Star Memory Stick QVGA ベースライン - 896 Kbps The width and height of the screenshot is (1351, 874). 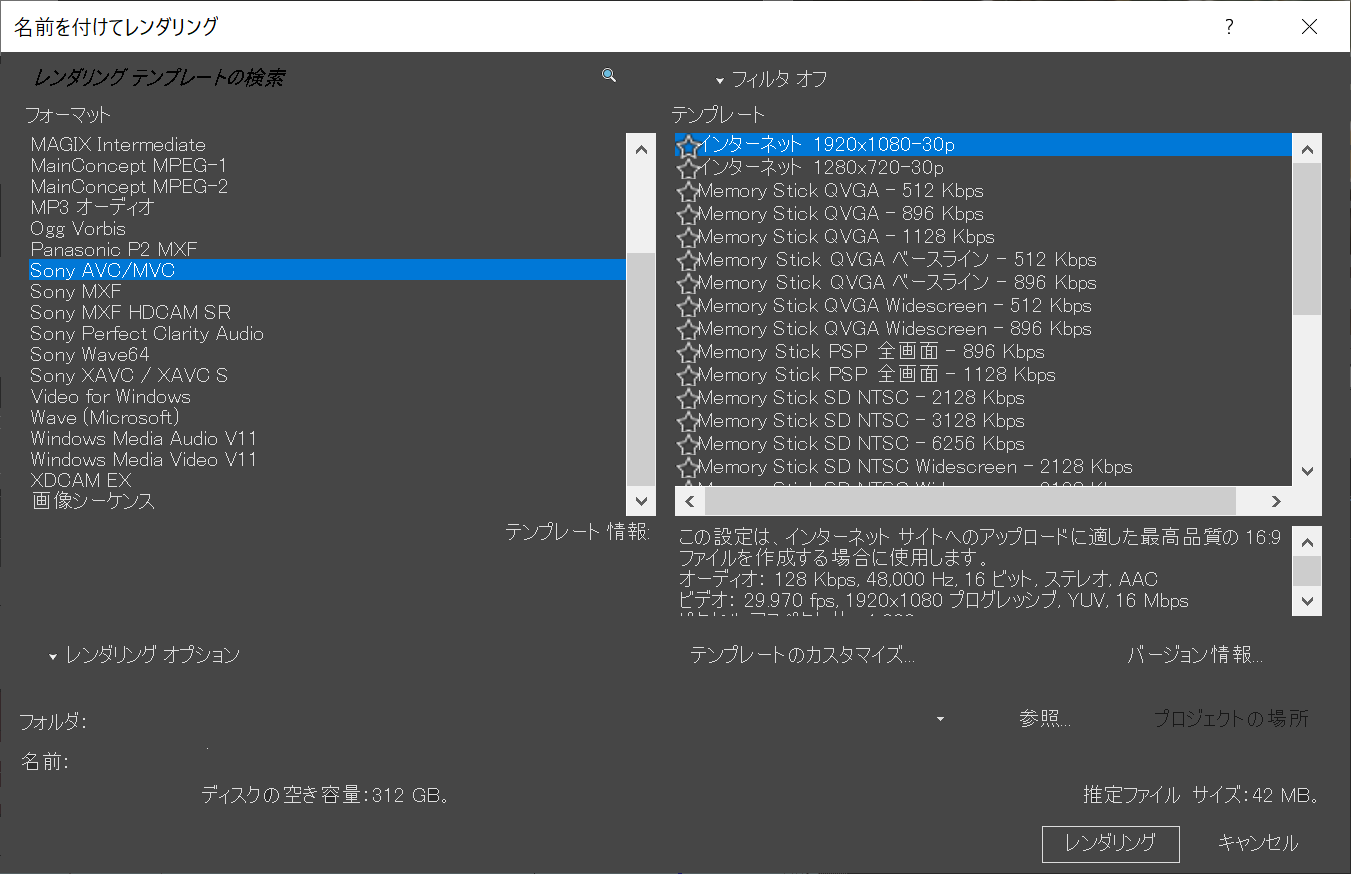[687, 284]
